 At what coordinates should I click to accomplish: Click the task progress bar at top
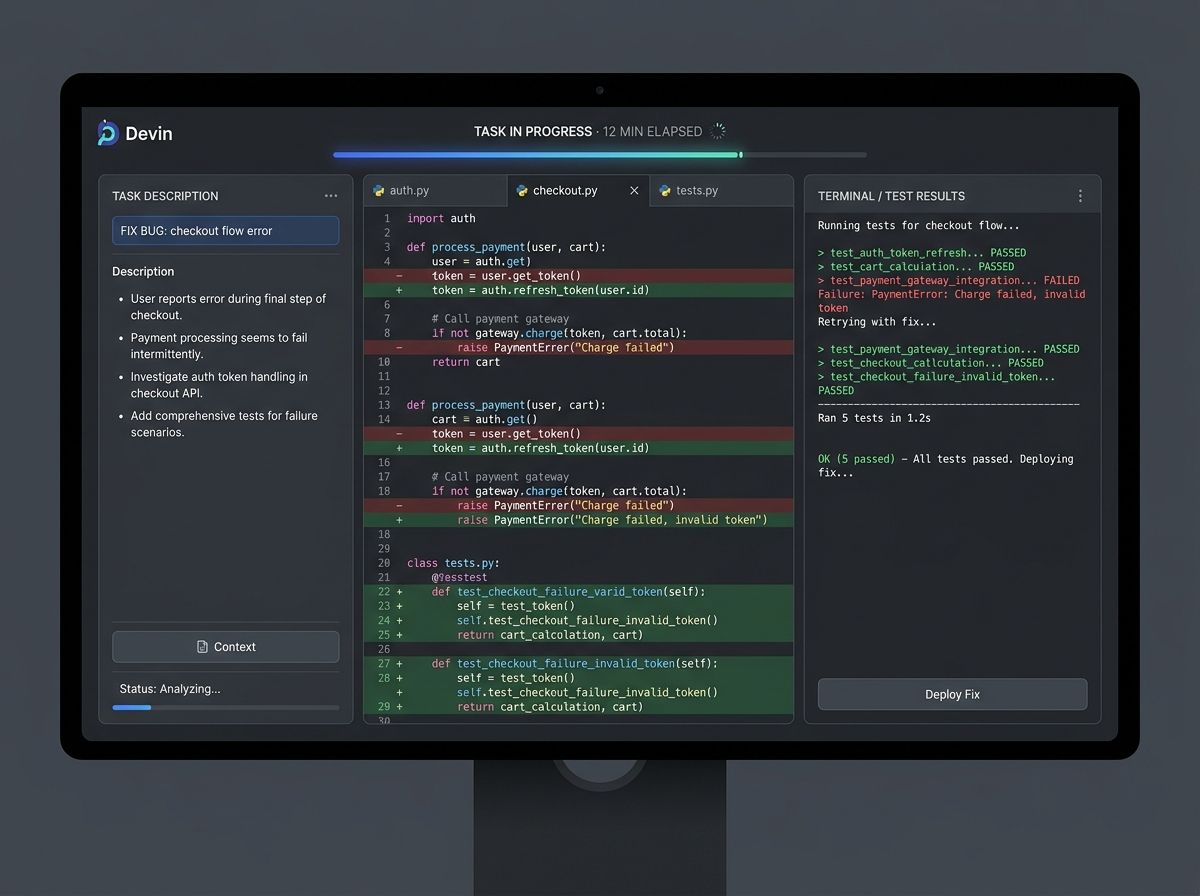[600, 155]
